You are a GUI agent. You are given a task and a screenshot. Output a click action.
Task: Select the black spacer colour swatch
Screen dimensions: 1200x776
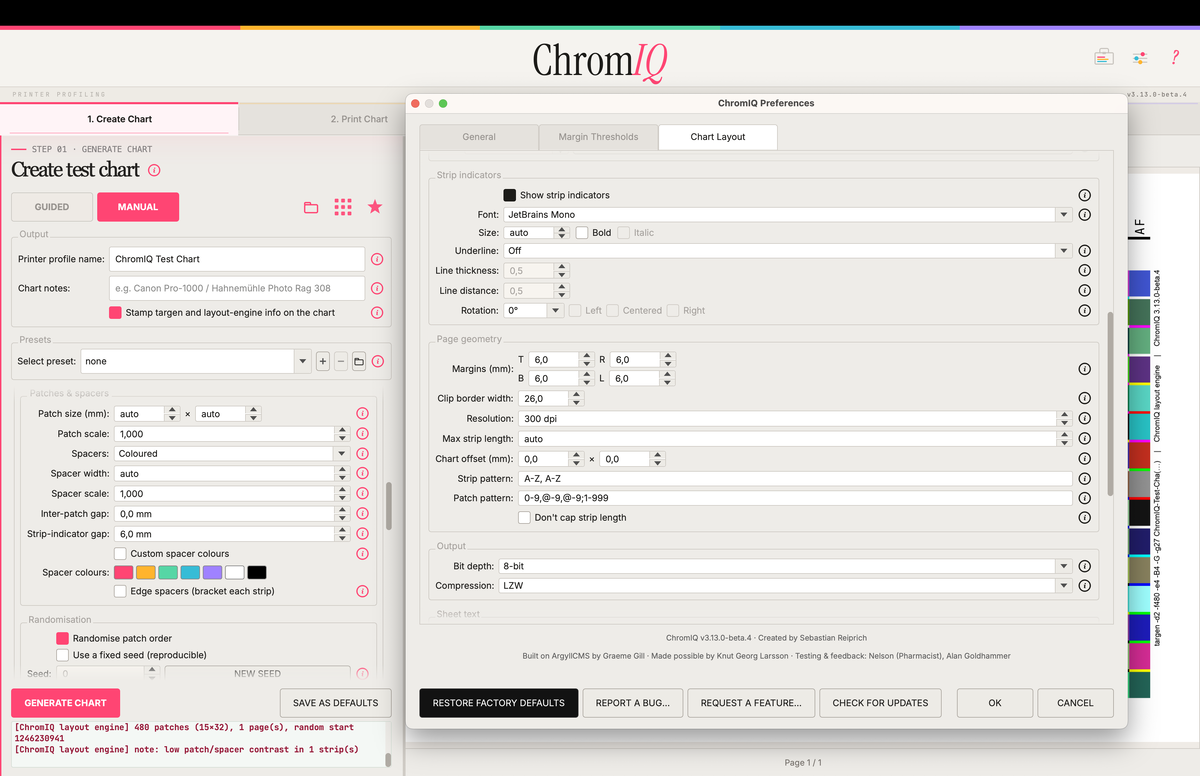tap(257, 573)
